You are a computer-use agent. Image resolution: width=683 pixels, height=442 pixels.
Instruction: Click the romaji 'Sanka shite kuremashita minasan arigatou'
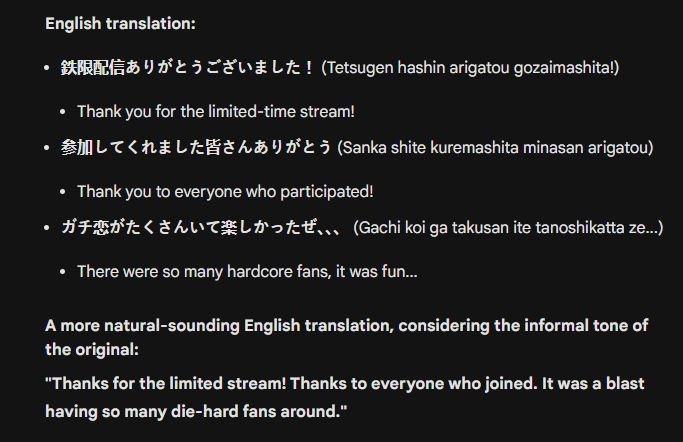coord(495,148)
